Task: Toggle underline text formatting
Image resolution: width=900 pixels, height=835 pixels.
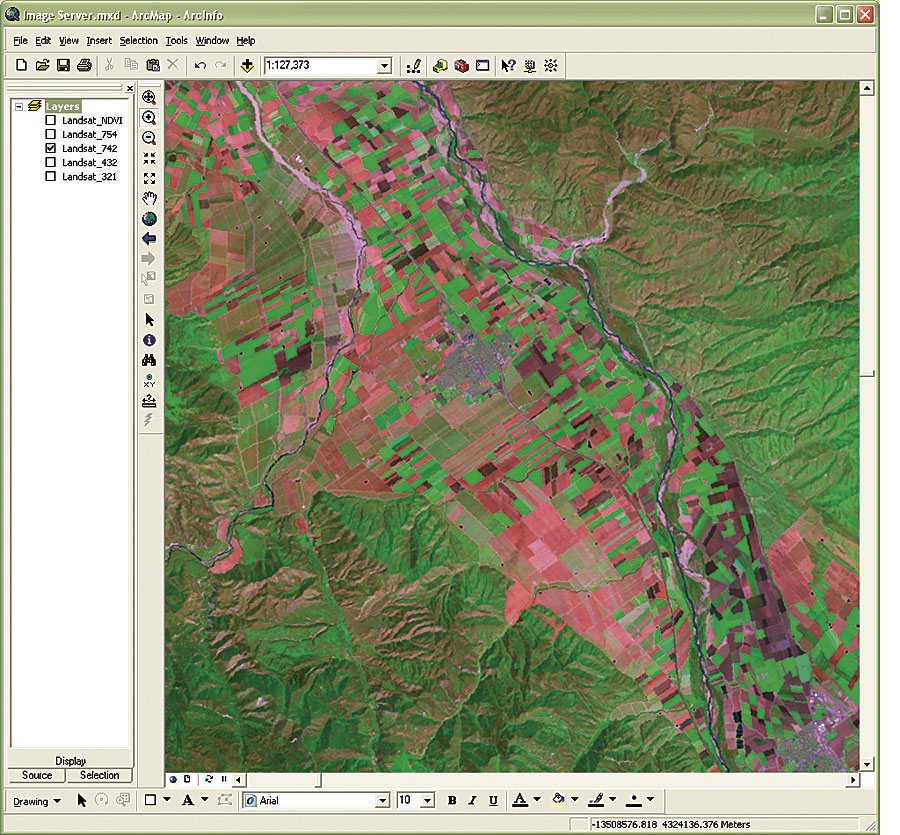Action: (x=493, y=800)
